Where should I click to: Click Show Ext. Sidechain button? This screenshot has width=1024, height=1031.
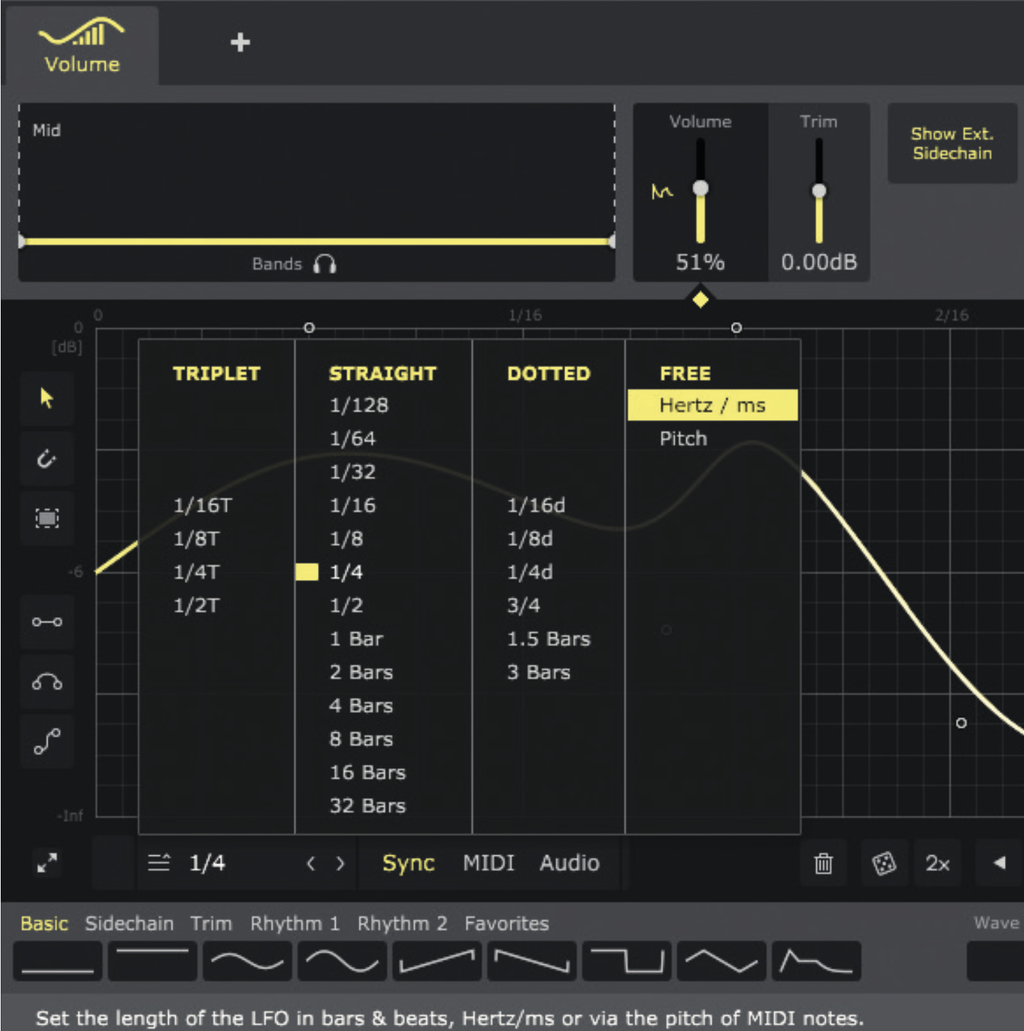(952, 143)
